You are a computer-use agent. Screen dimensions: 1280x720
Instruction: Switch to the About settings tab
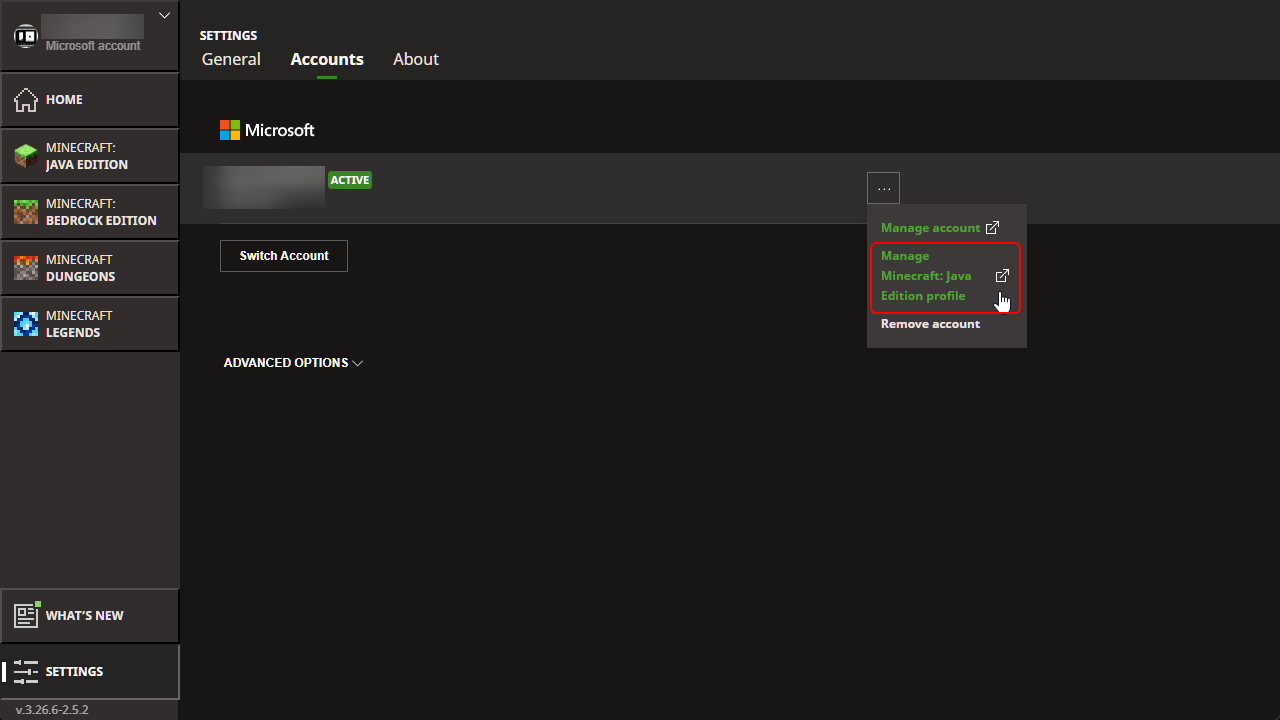(x=416, y=59)
